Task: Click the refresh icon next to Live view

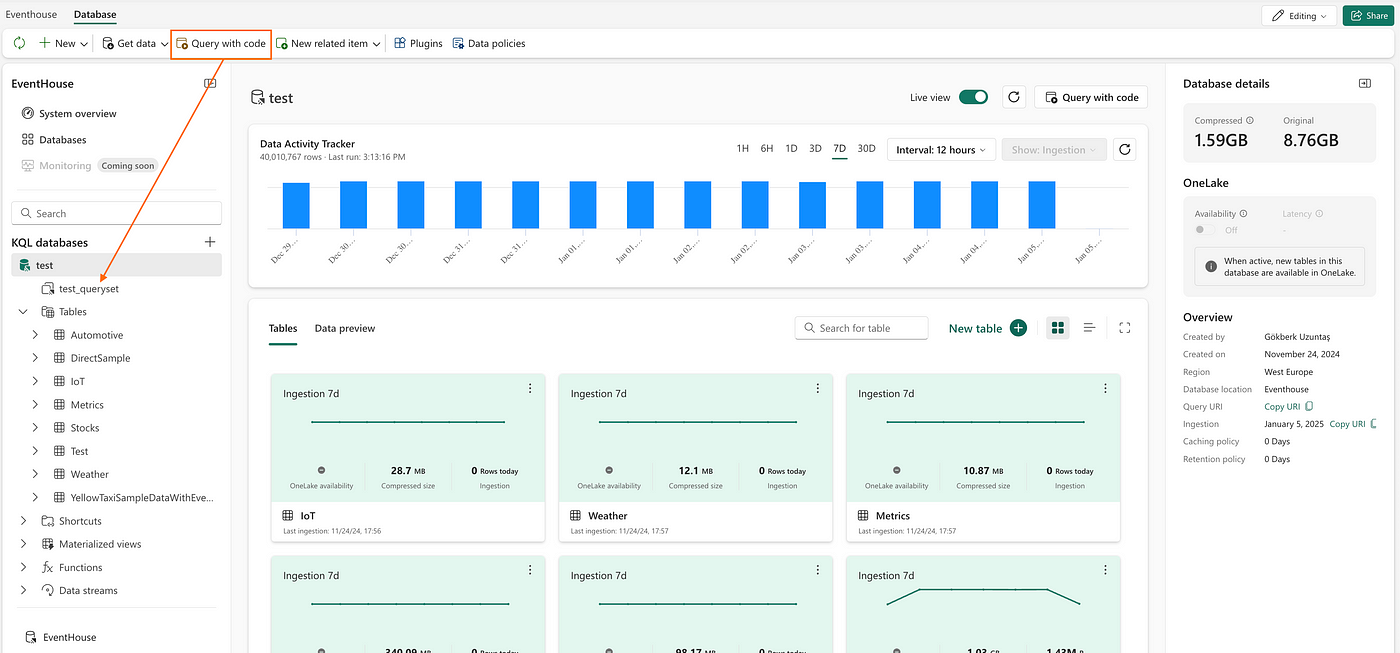Action: click(1013, 97)
